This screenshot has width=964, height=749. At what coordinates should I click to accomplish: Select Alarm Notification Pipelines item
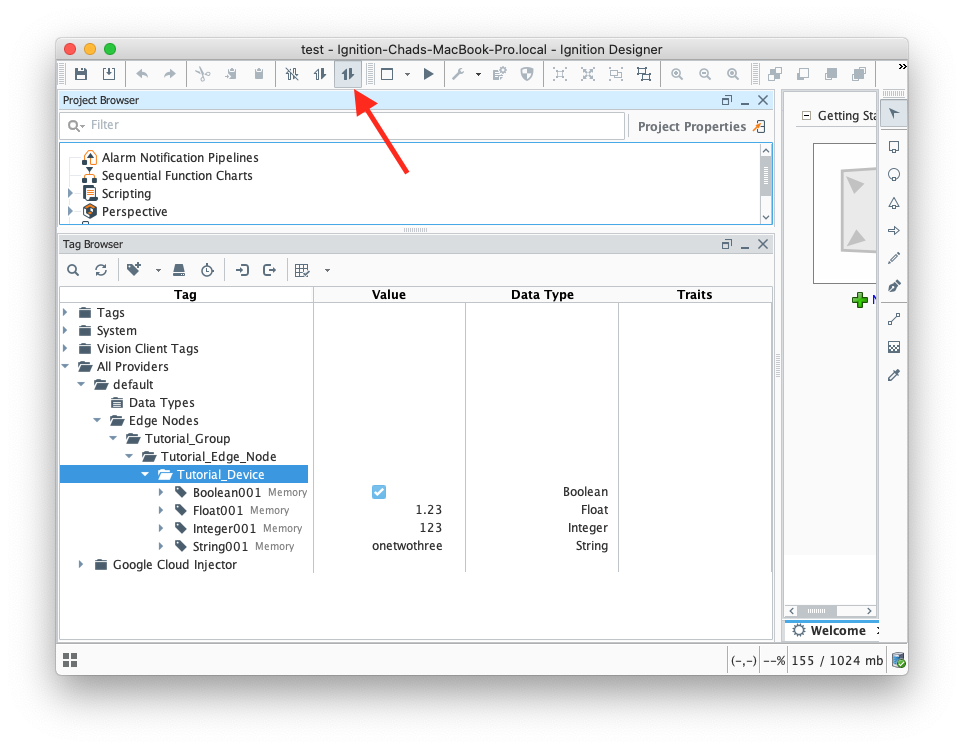179,158
